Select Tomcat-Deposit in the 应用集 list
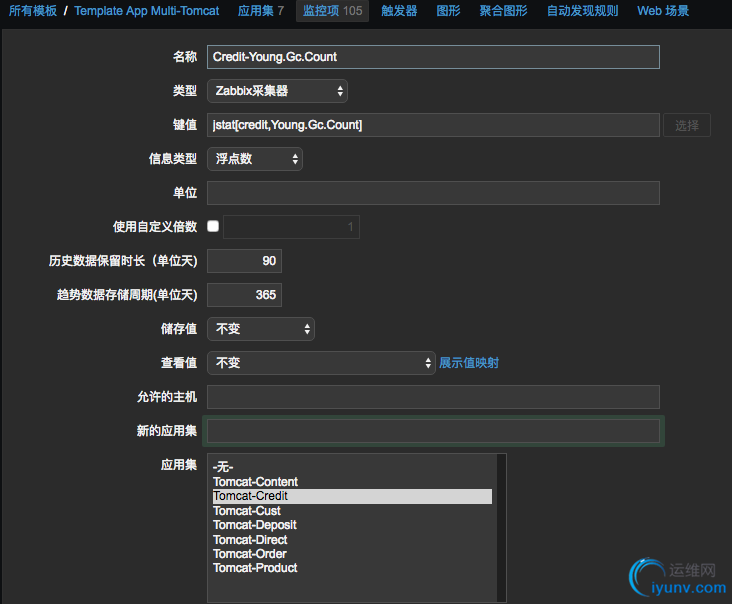 point(352,525)
